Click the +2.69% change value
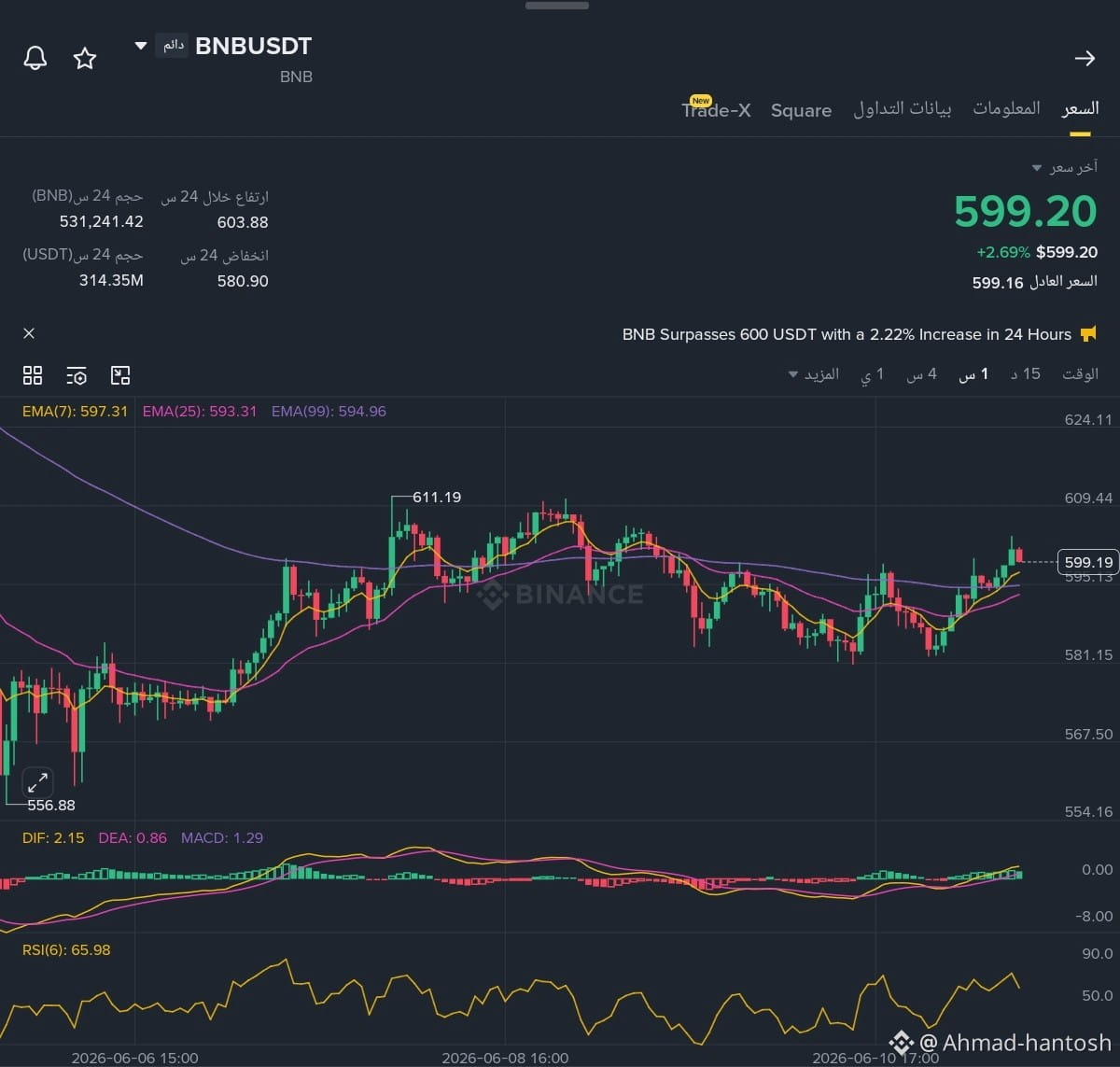The image size is (1120, 1067). coord(1003,252)
